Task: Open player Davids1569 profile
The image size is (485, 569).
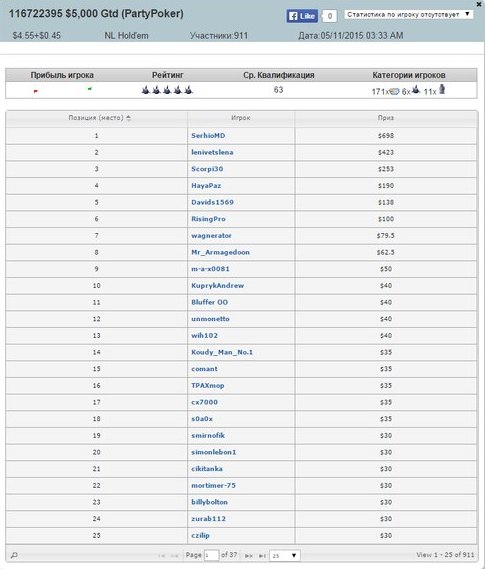Action: pos(212,202)
